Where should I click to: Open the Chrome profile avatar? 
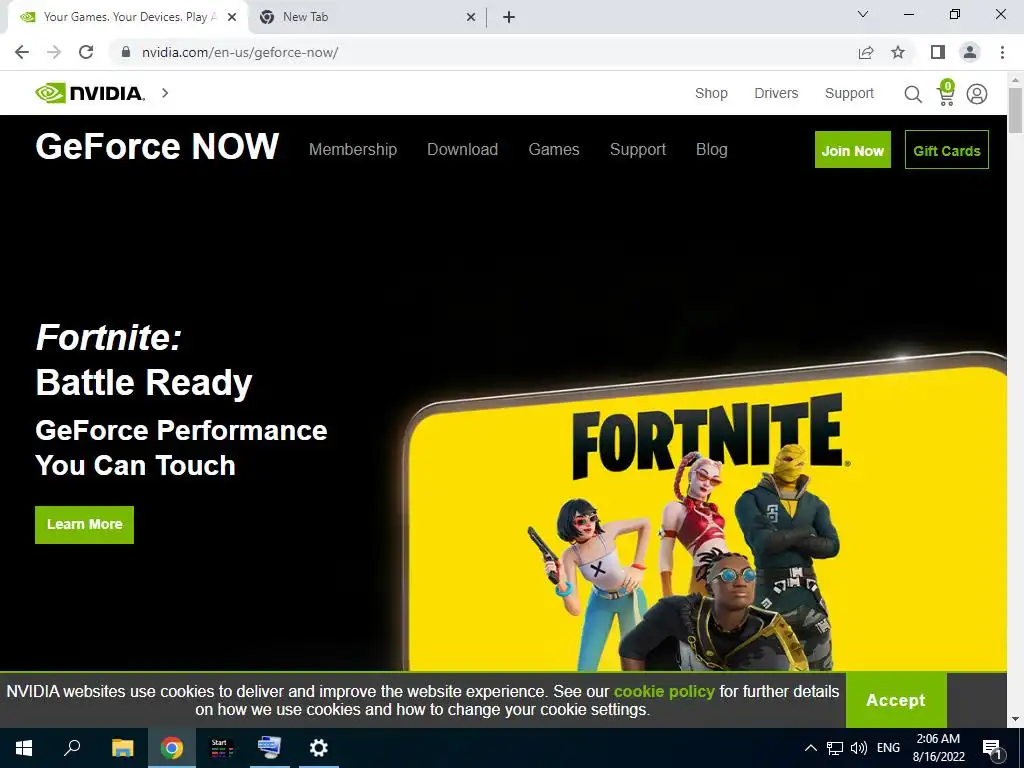970,52
